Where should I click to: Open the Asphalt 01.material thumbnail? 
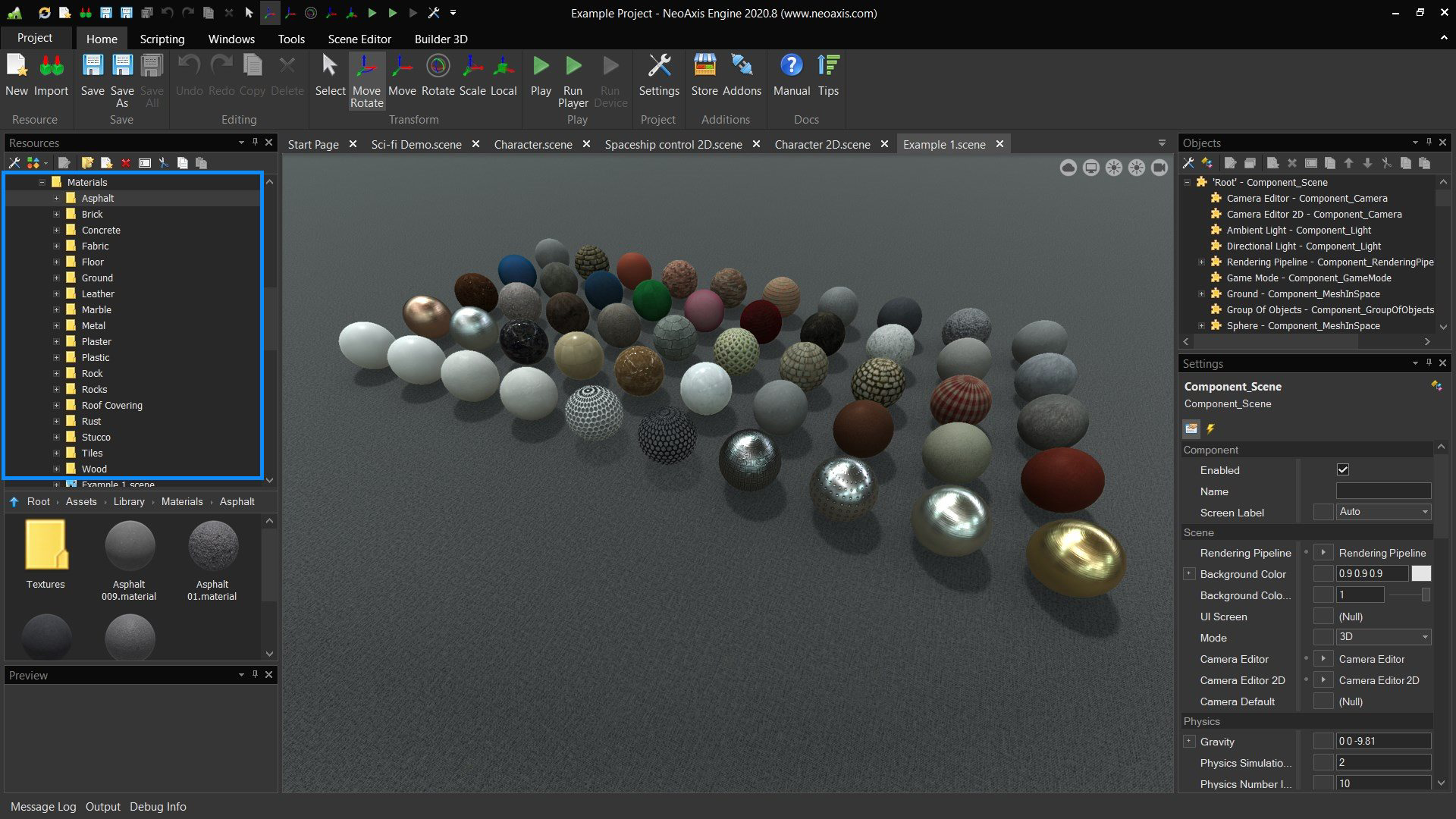(x=212, y=546)
